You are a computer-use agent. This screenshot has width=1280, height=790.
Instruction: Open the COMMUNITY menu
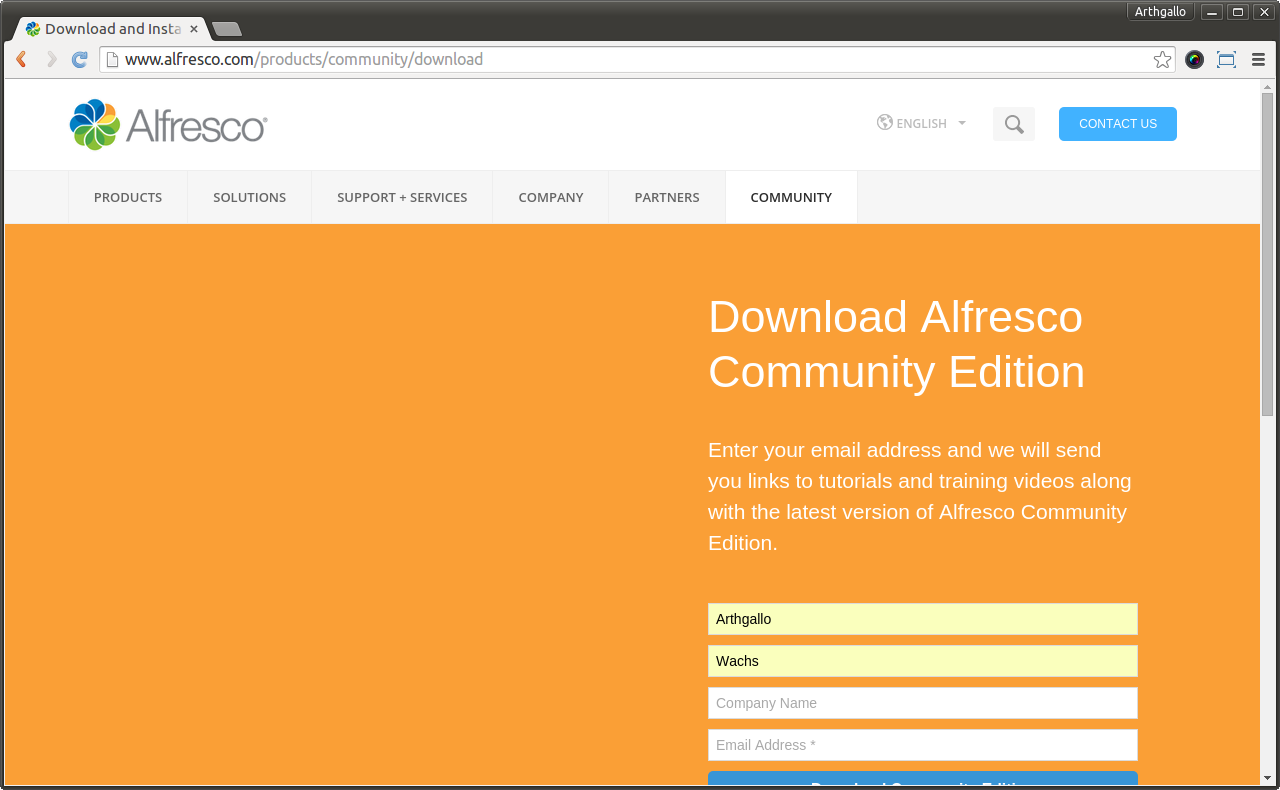(791, 197)
